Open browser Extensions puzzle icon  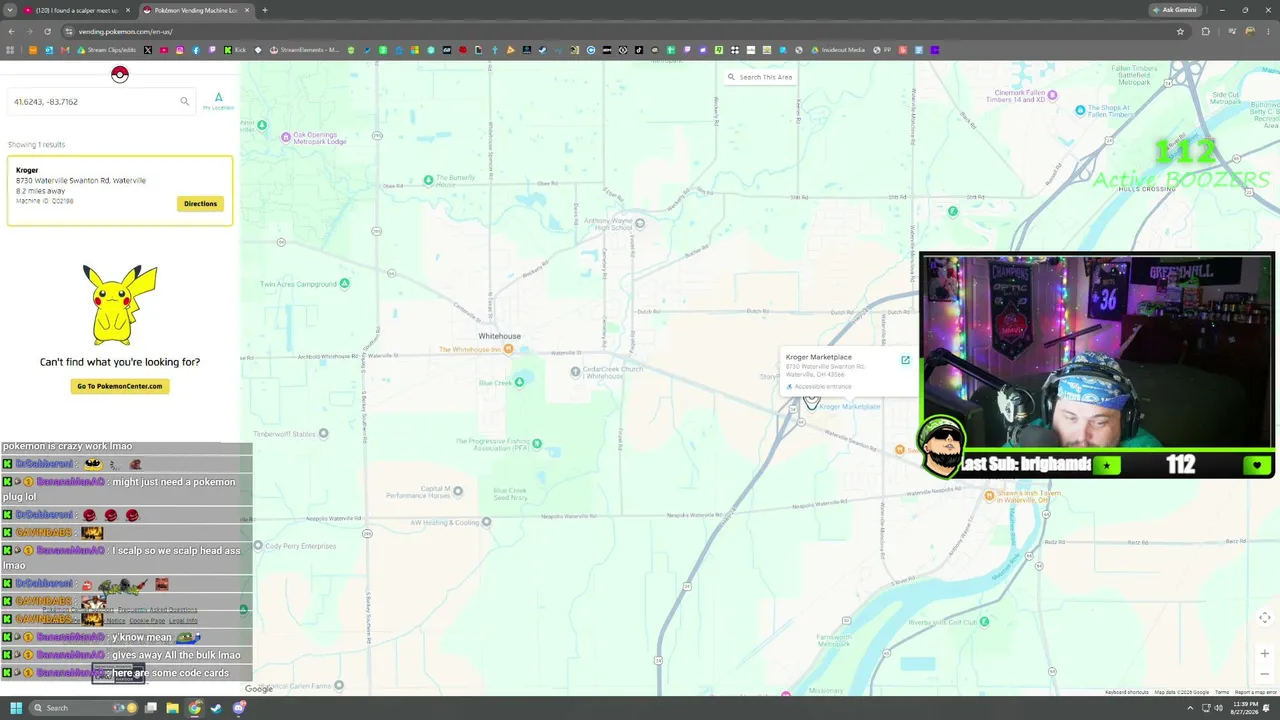tap(1205, 31)
